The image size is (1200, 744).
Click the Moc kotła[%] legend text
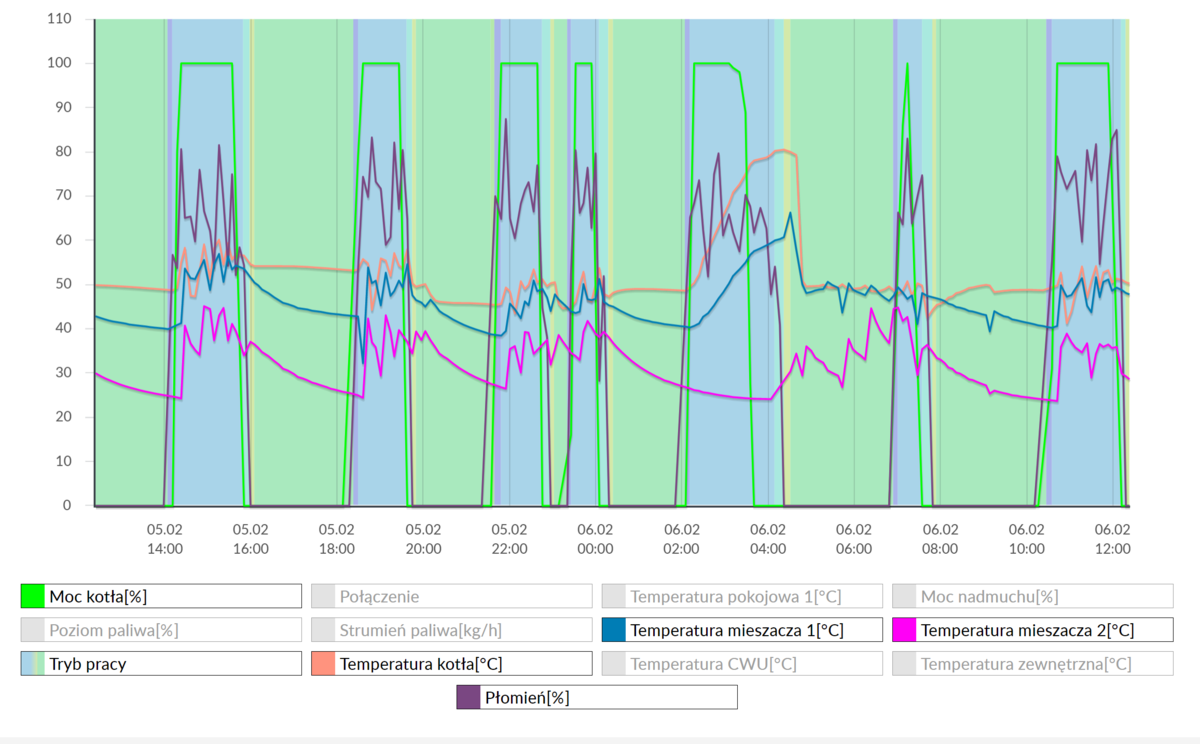[98, 596]
